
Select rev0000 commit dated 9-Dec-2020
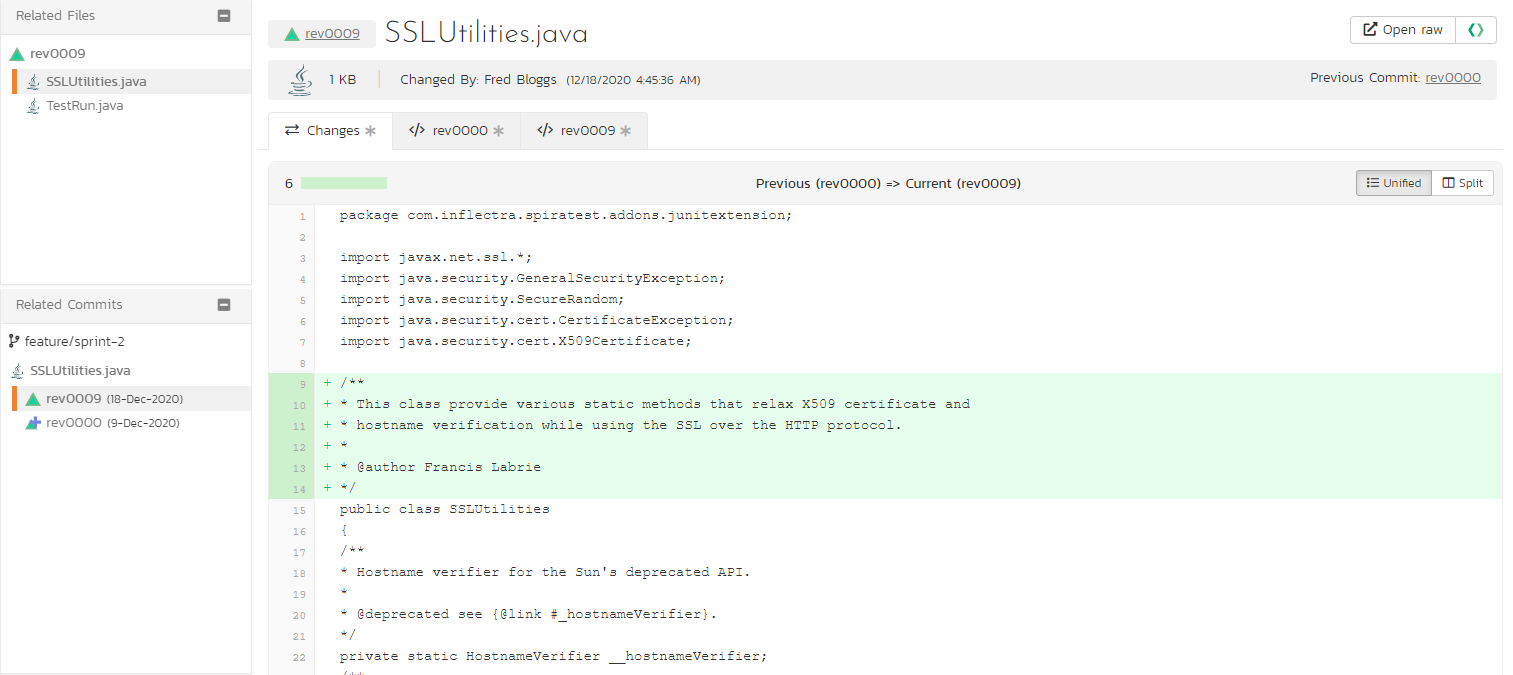[113, 423]
